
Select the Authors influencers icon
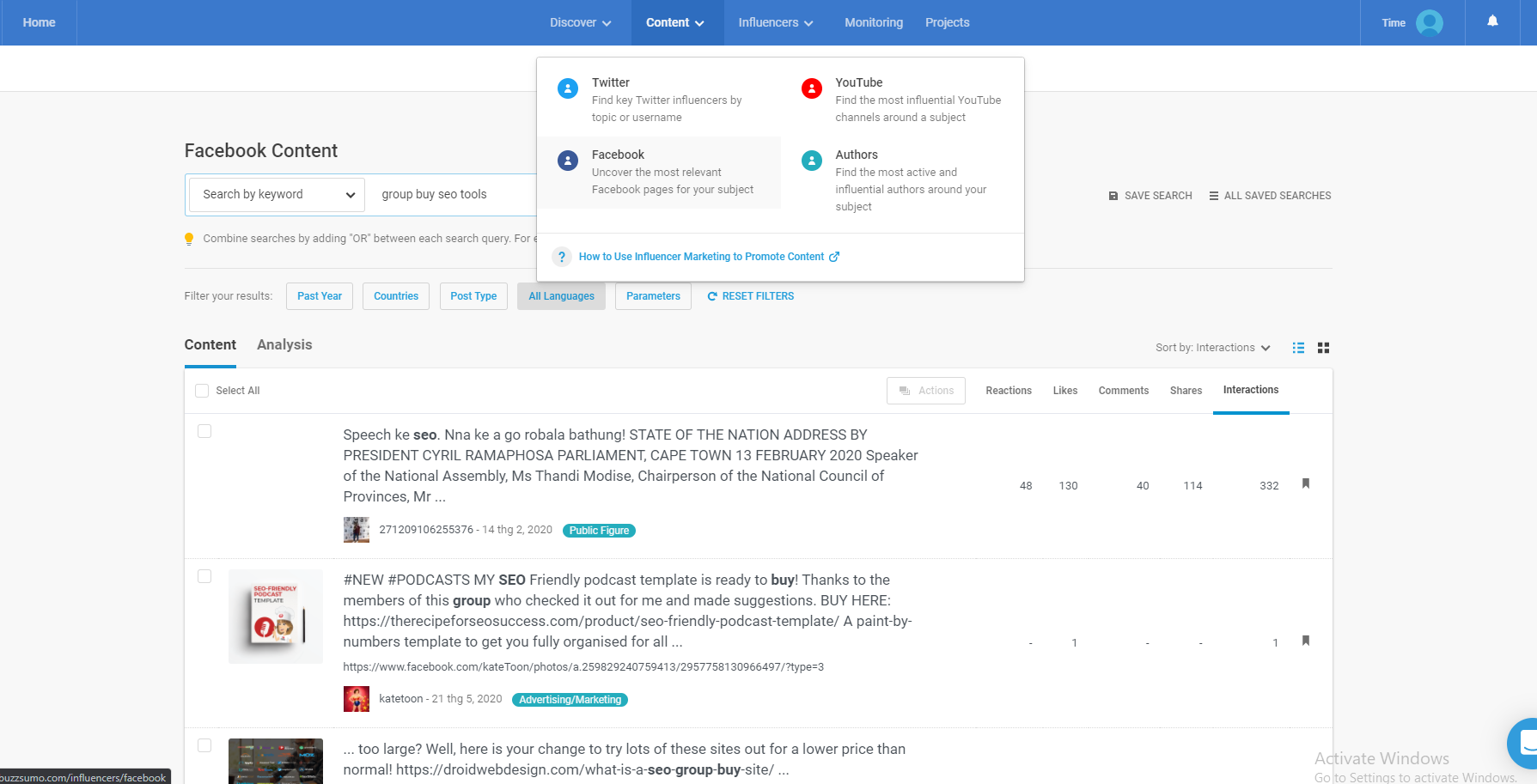coord(812,161)
